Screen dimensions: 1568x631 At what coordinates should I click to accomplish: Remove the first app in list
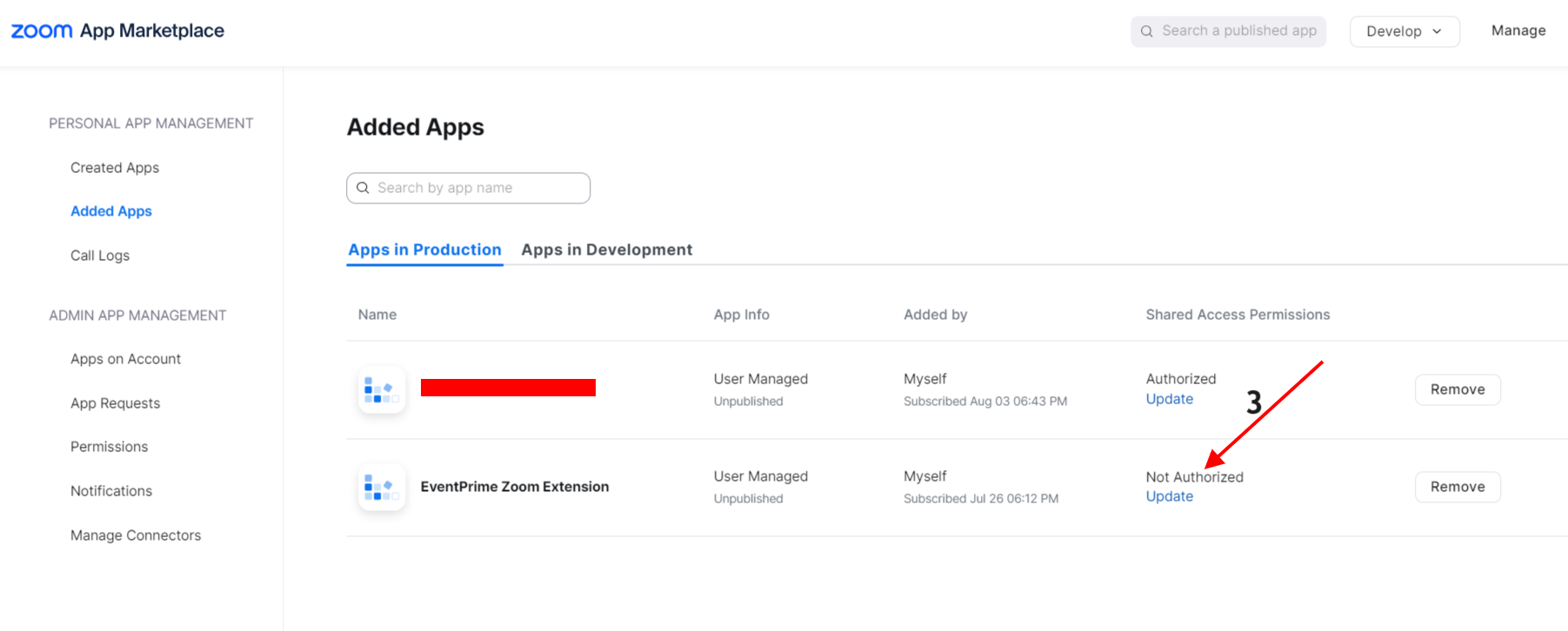[x=1457, y=389]
